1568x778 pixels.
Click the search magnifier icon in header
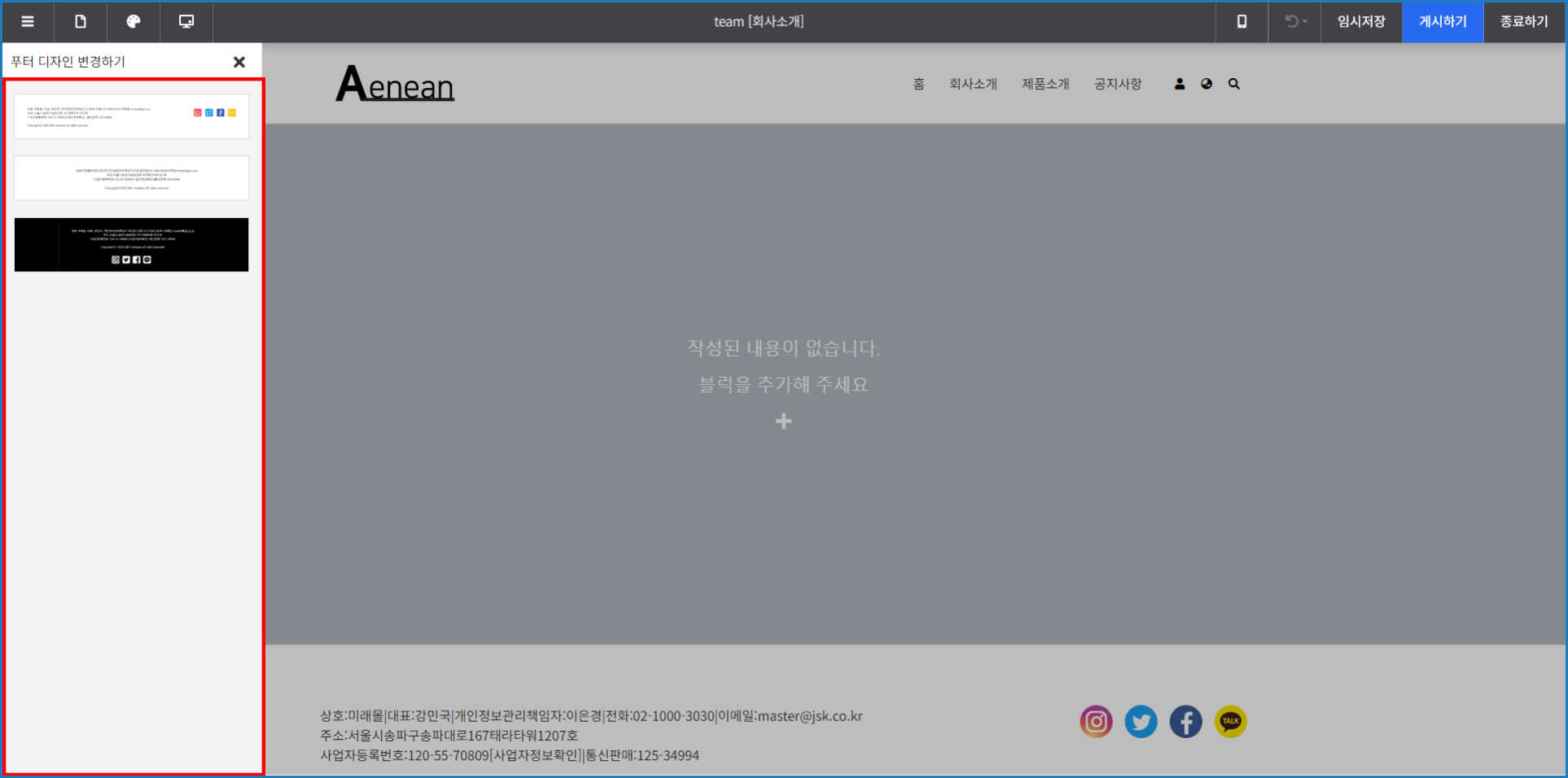coord(1234,84)
